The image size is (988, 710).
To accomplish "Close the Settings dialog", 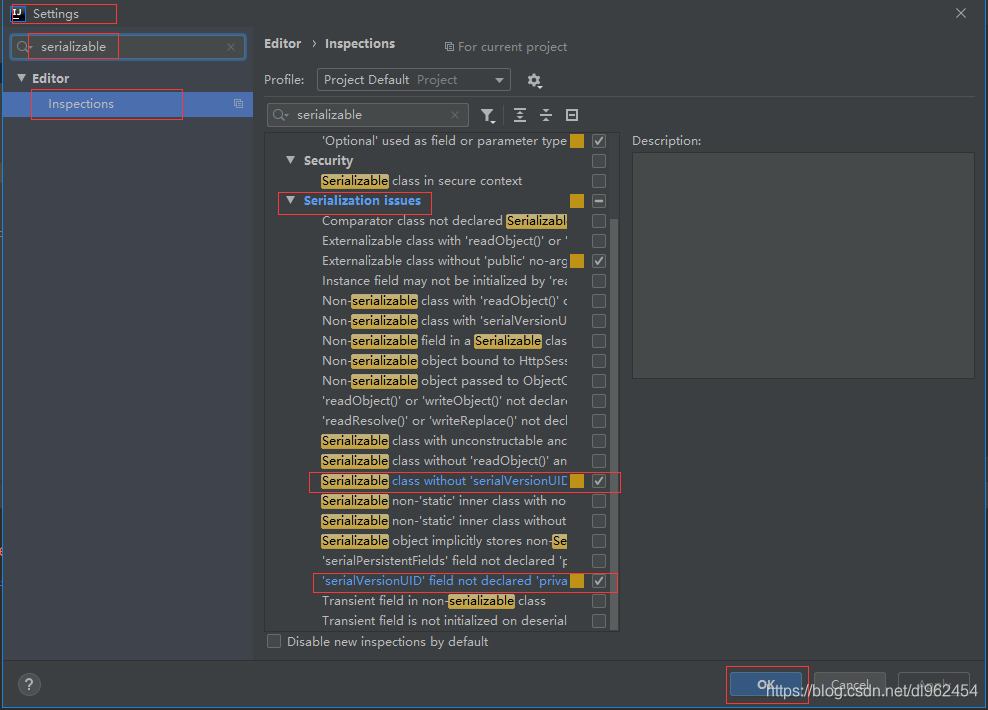I will (960, 13).
